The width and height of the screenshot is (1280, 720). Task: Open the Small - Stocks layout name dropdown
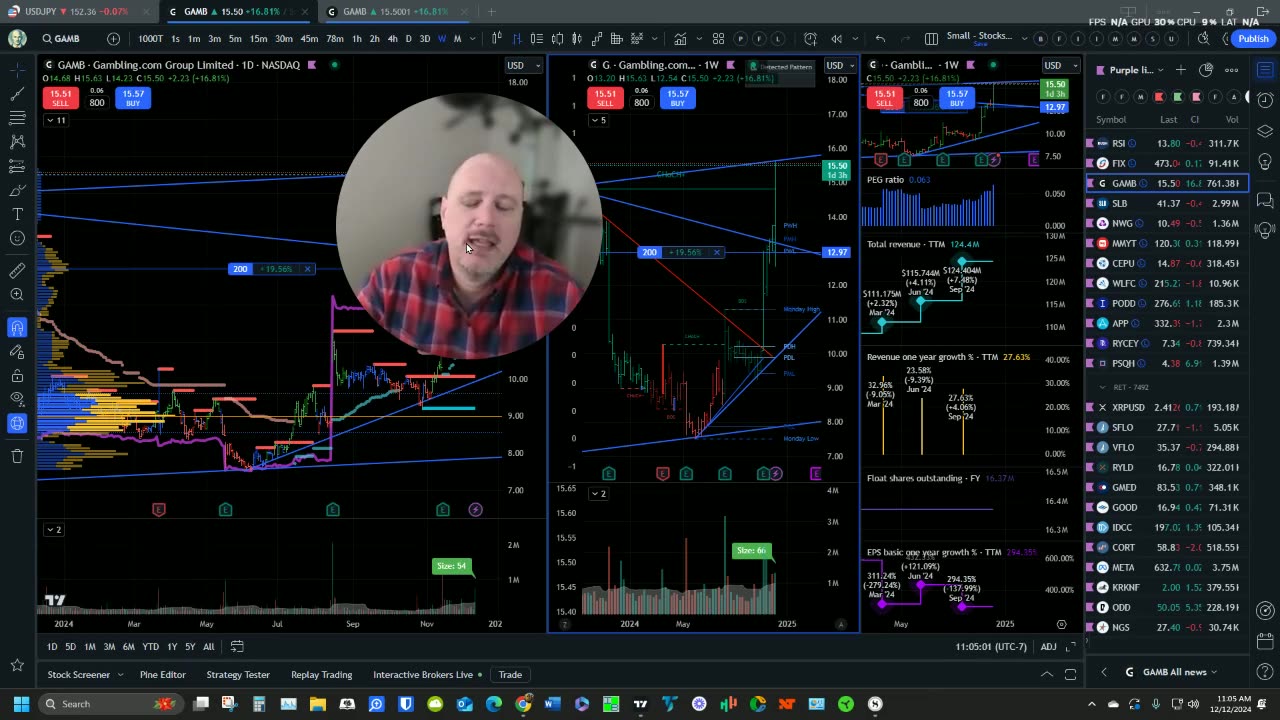coord(980,39)
